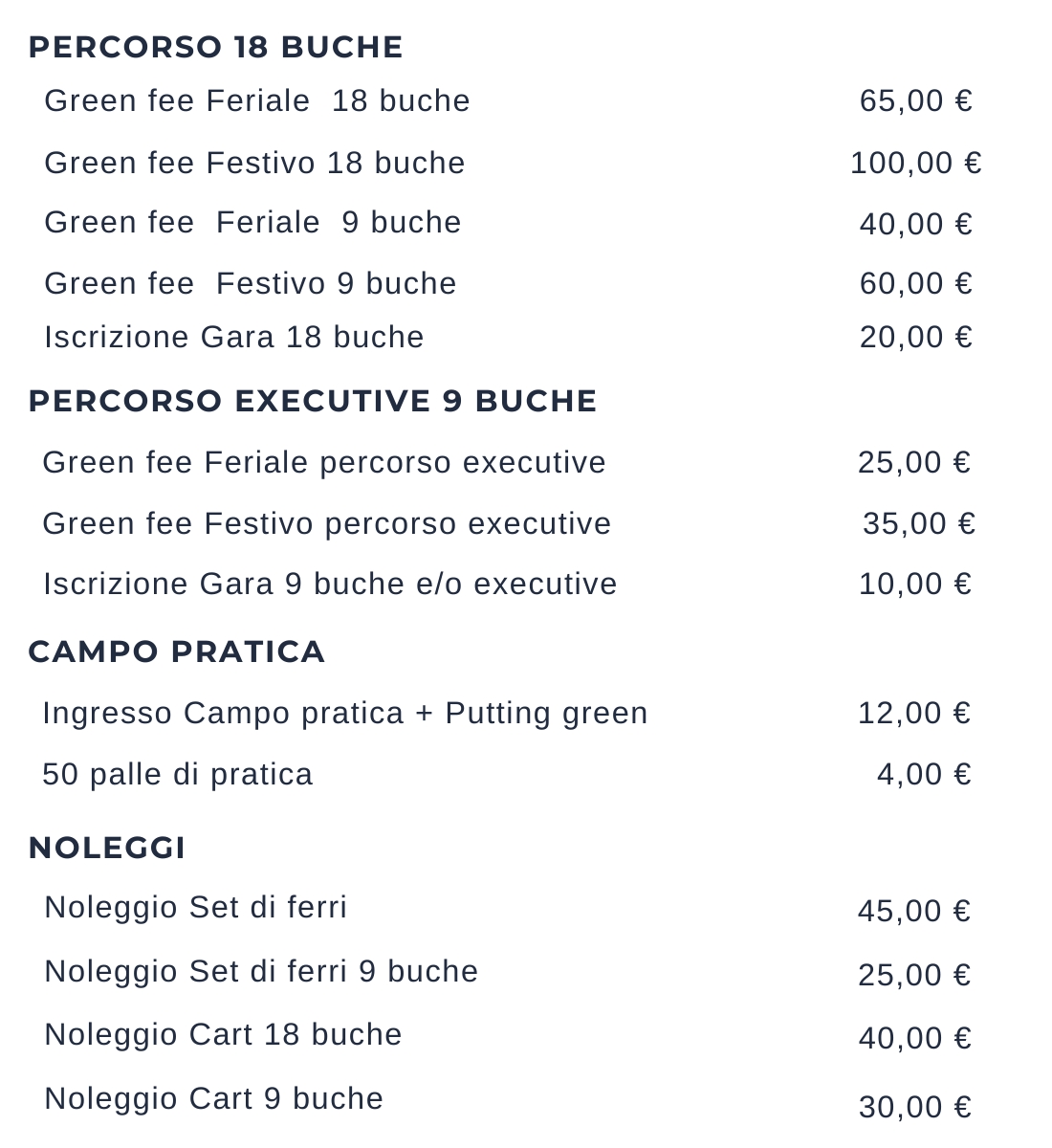This screenshot has height=1148, width=1052.
Task: Click the 60,00 € price
Action: point(915,283)
